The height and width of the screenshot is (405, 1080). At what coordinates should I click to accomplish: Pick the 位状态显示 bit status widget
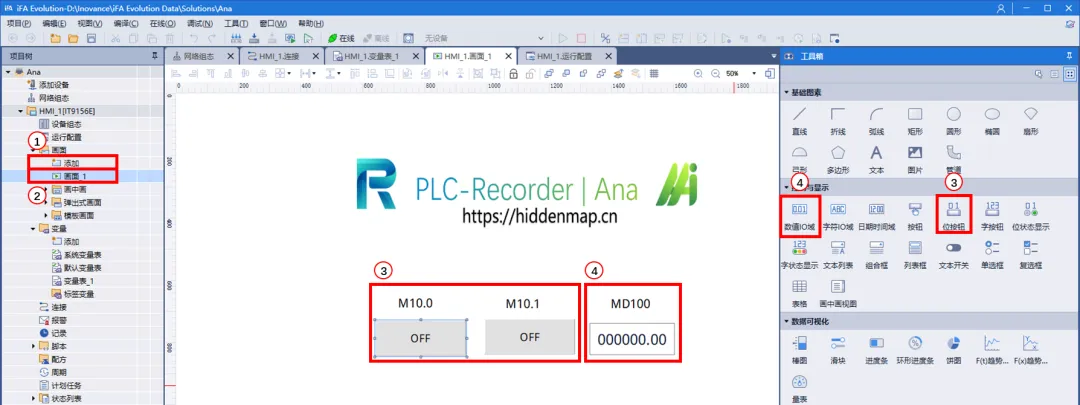pyautogui.click(x=1030, y=216)
